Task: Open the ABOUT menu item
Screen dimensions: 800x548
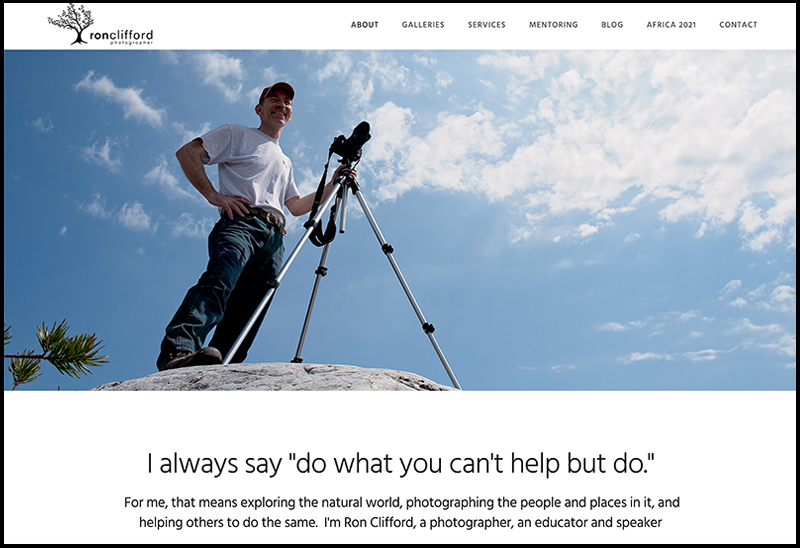Action: tap(364, 24)
